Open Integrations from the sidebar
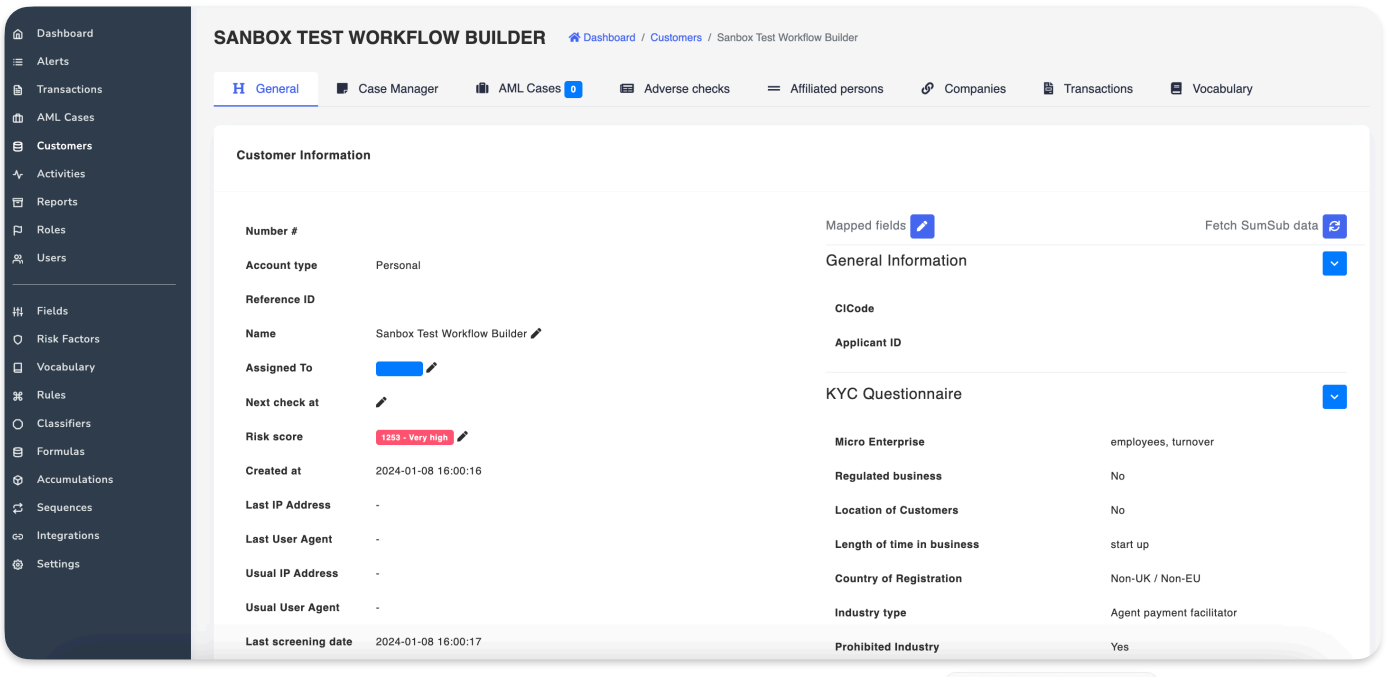The width and height of the screenshot is (1400, 680). click(x=68, y=536)
